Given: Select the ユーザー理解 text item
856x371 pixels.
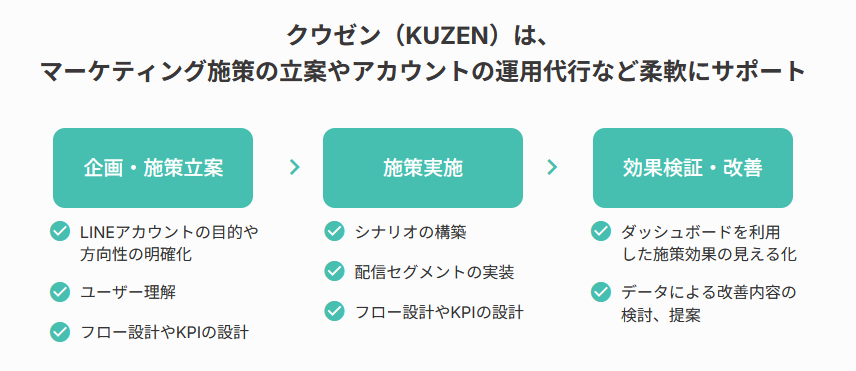Looking at the screenshot, I should click(128, 292).
